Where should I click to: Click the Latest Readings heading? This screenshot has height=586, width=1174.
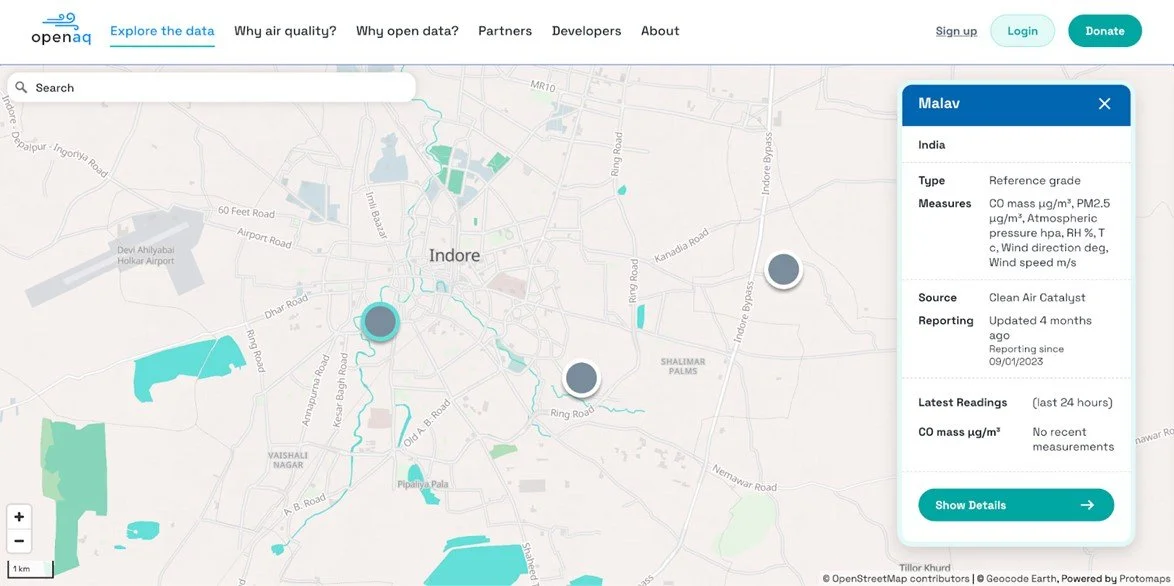coord(963,403)
